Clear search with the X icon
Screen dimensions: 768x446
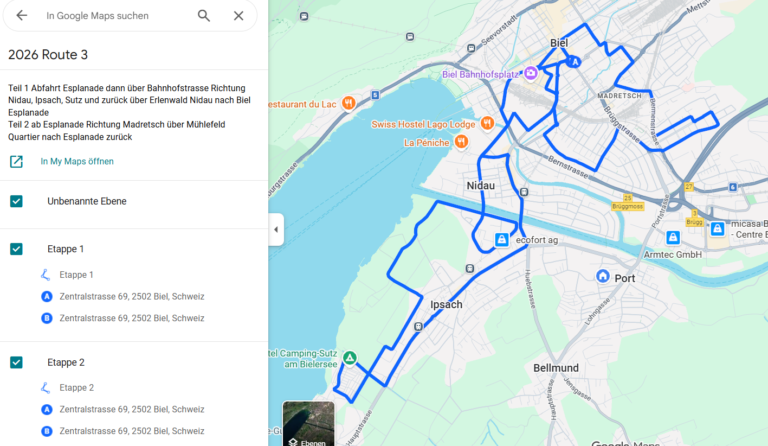(239, 16)
